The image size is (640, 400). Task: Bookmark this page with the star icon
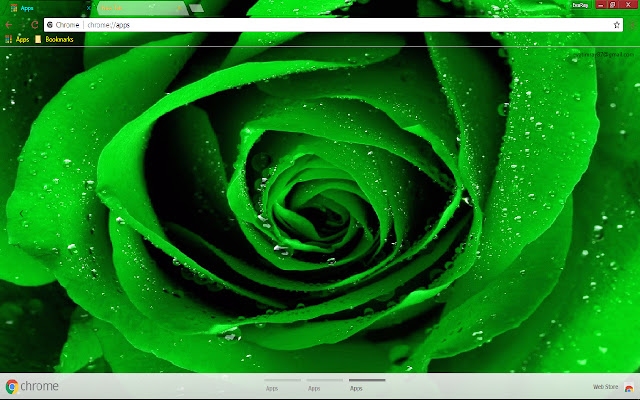click(616, 25)
